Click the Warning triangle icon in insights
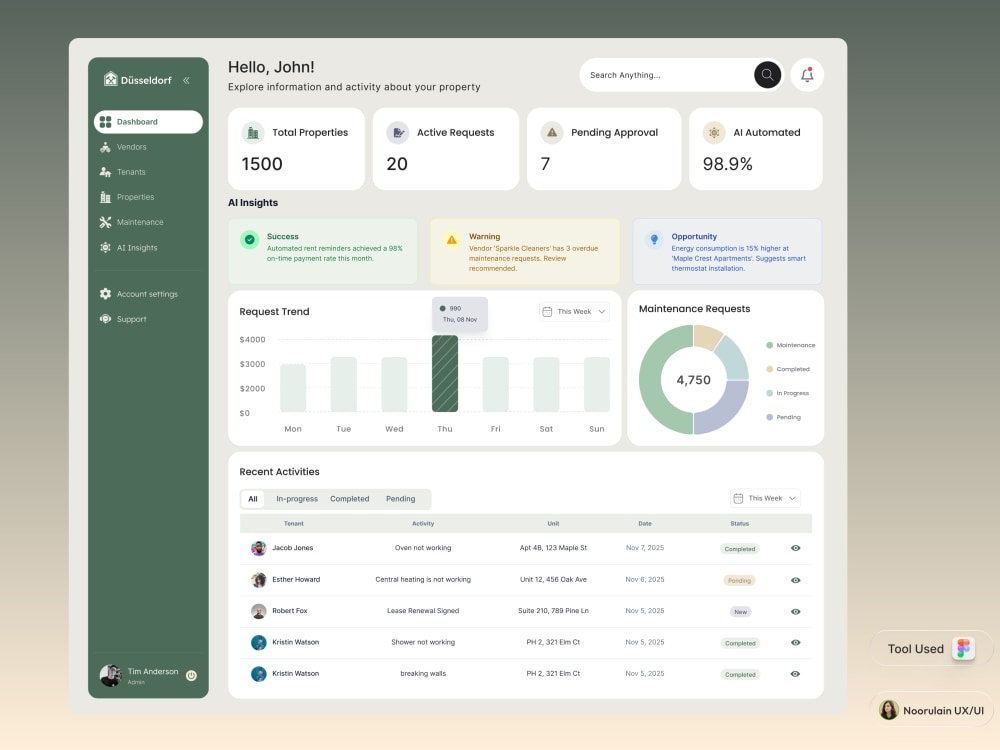 point(452,240)
